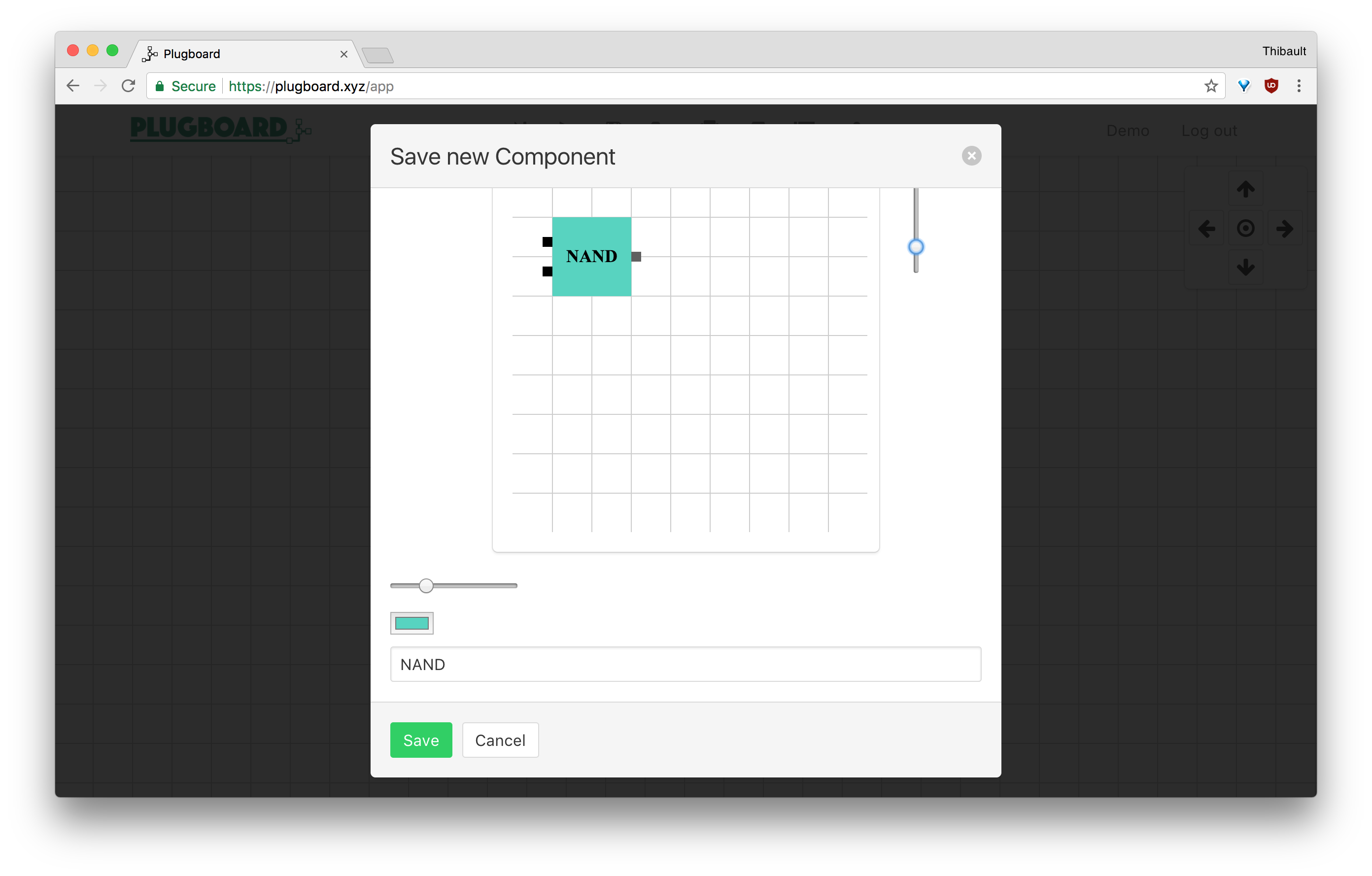Click the teal NAND block in preview
The height and width of the screenshot is (876, 1372).
tap(591, 256)
